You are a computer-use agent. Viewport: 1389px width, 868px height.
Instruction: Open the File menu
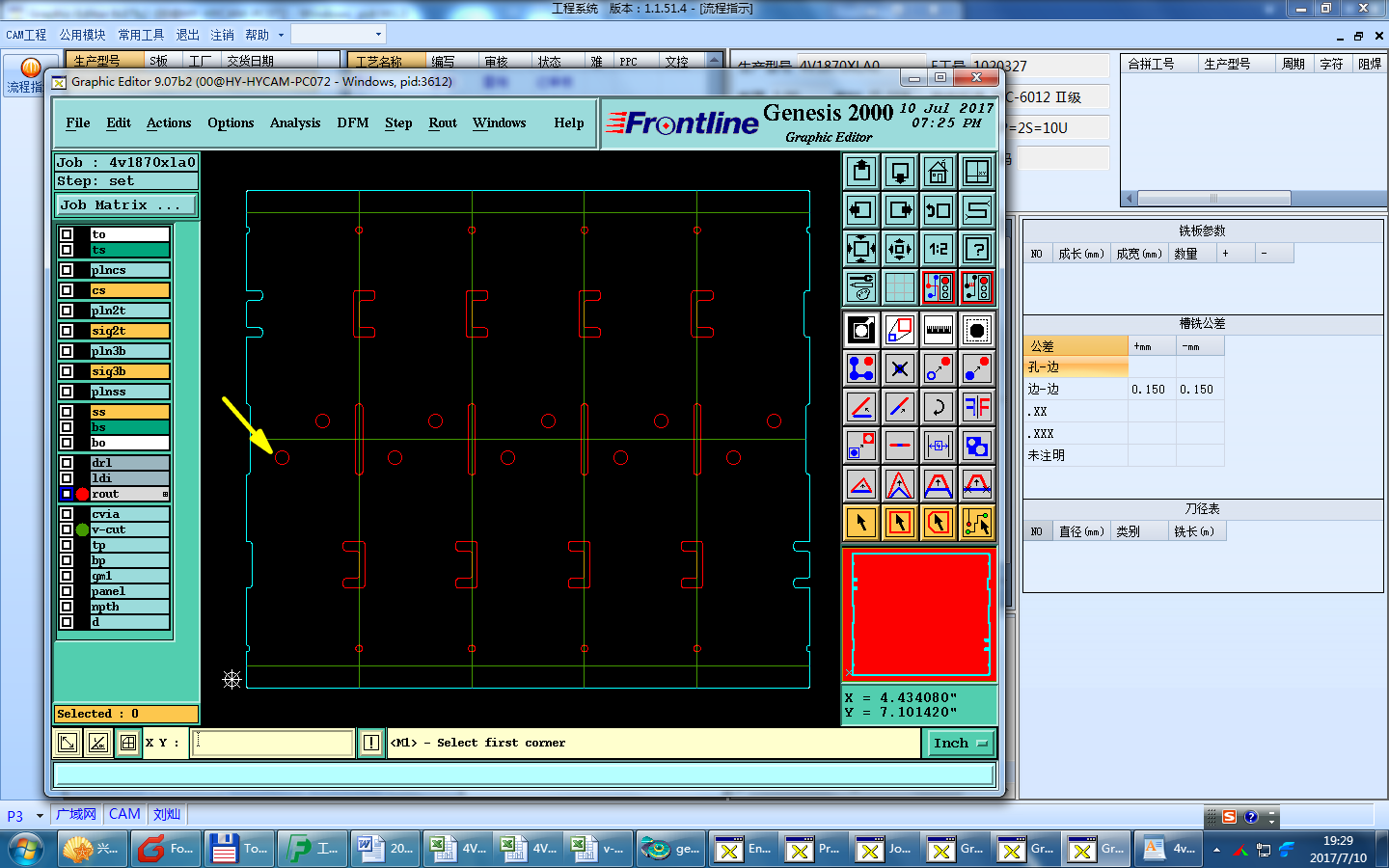coord(78,123)
